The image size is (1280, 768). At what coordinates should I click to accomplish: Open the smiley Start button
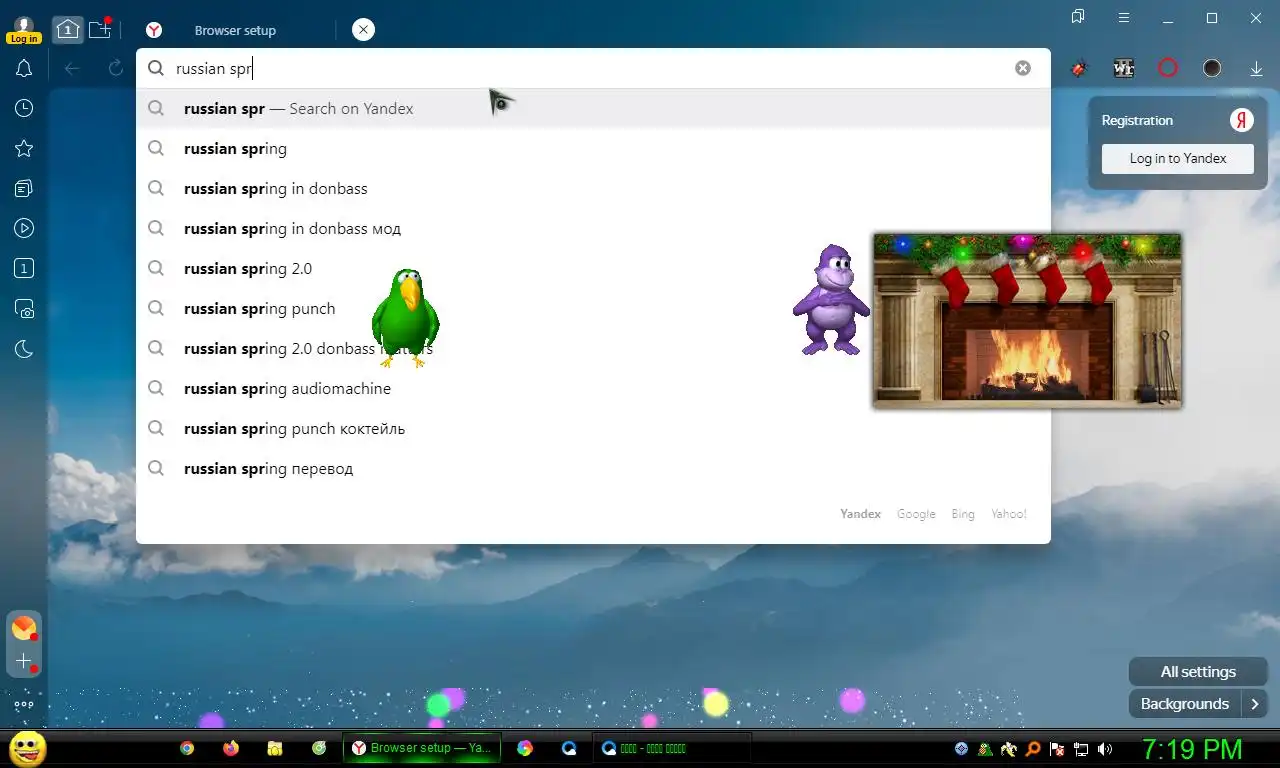coord(27,748)
